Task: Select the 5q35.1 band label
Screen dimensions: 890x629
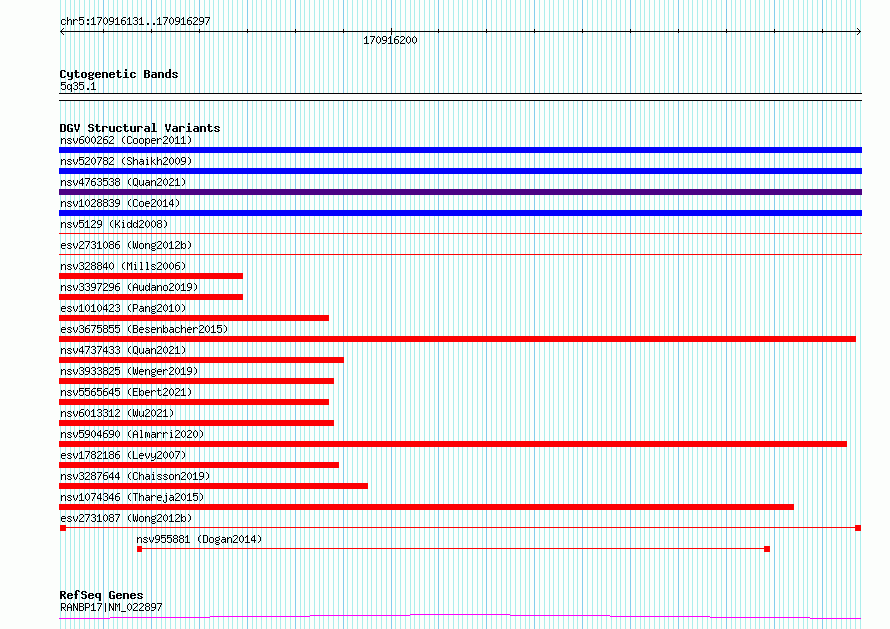Action: coord(78,86)
